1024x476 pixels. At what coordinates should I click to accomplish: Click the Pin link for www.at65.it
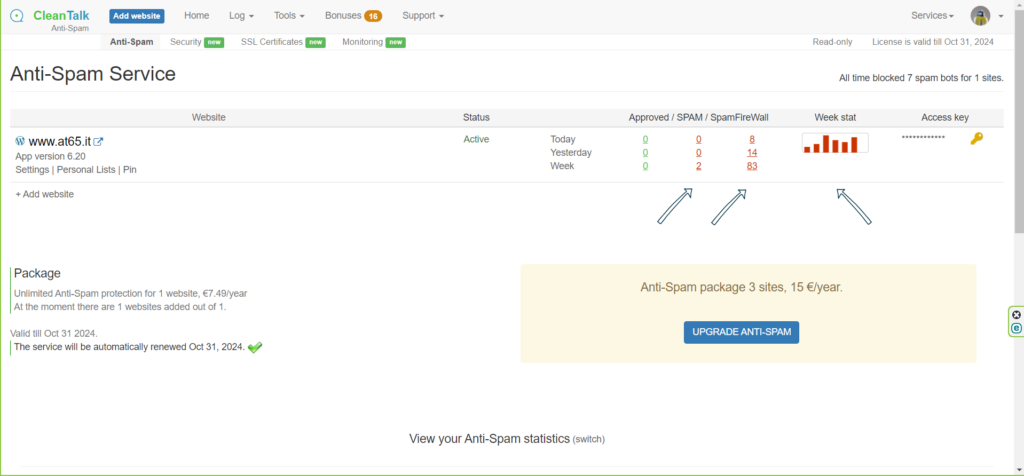click(x=130, y=169)
